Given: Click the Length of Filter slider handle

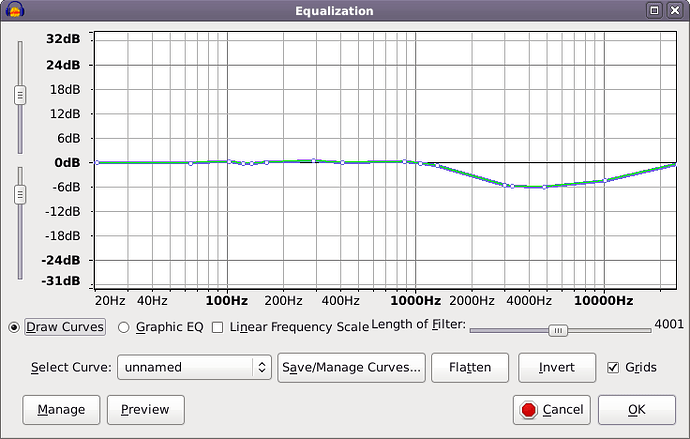Looking at the screenshot, I should (x=558, y=330).
